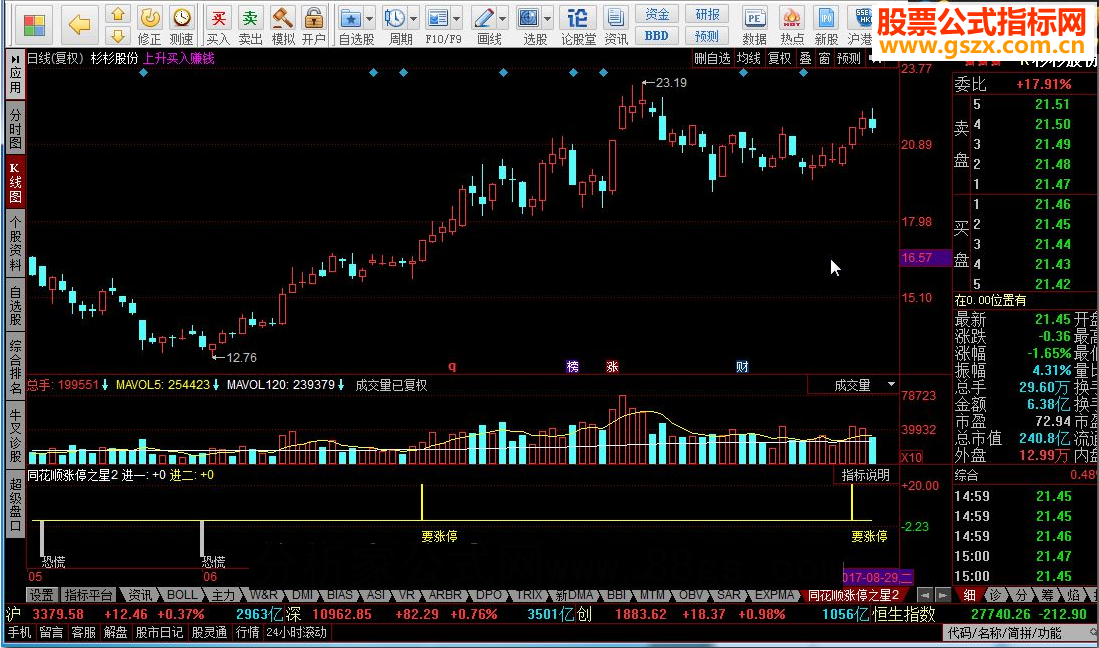Open the 新股 IPO icon
This screenshot has height=648, width=1099.
point(826,18)
